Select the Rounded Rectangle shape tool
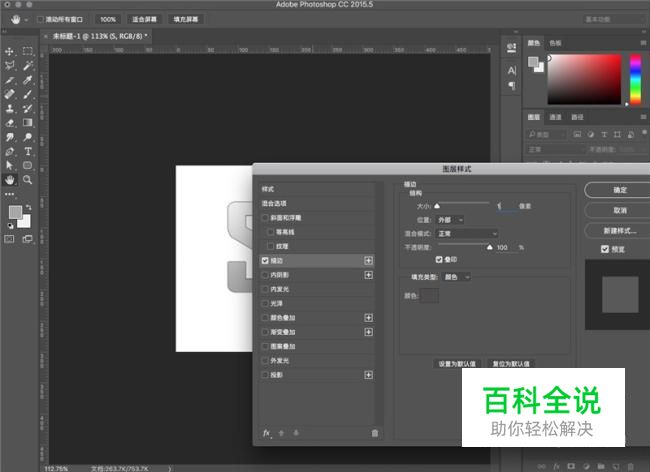The height and width of the screenshot is (472, 650). (27, 165)
